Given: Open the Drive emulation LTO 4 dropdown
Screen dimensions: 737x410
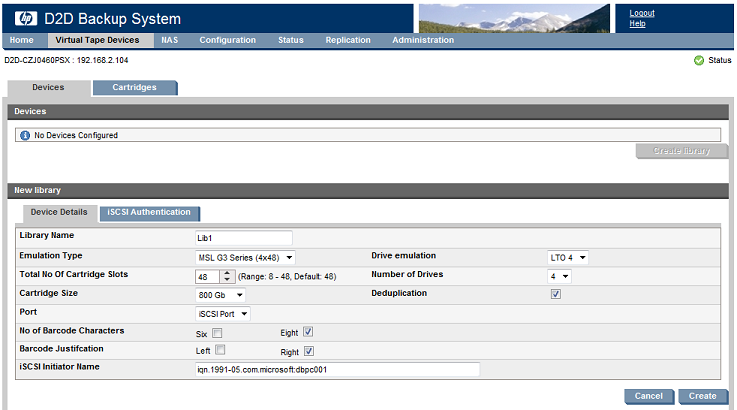Looking at the screenshot, I should [568, 258].
